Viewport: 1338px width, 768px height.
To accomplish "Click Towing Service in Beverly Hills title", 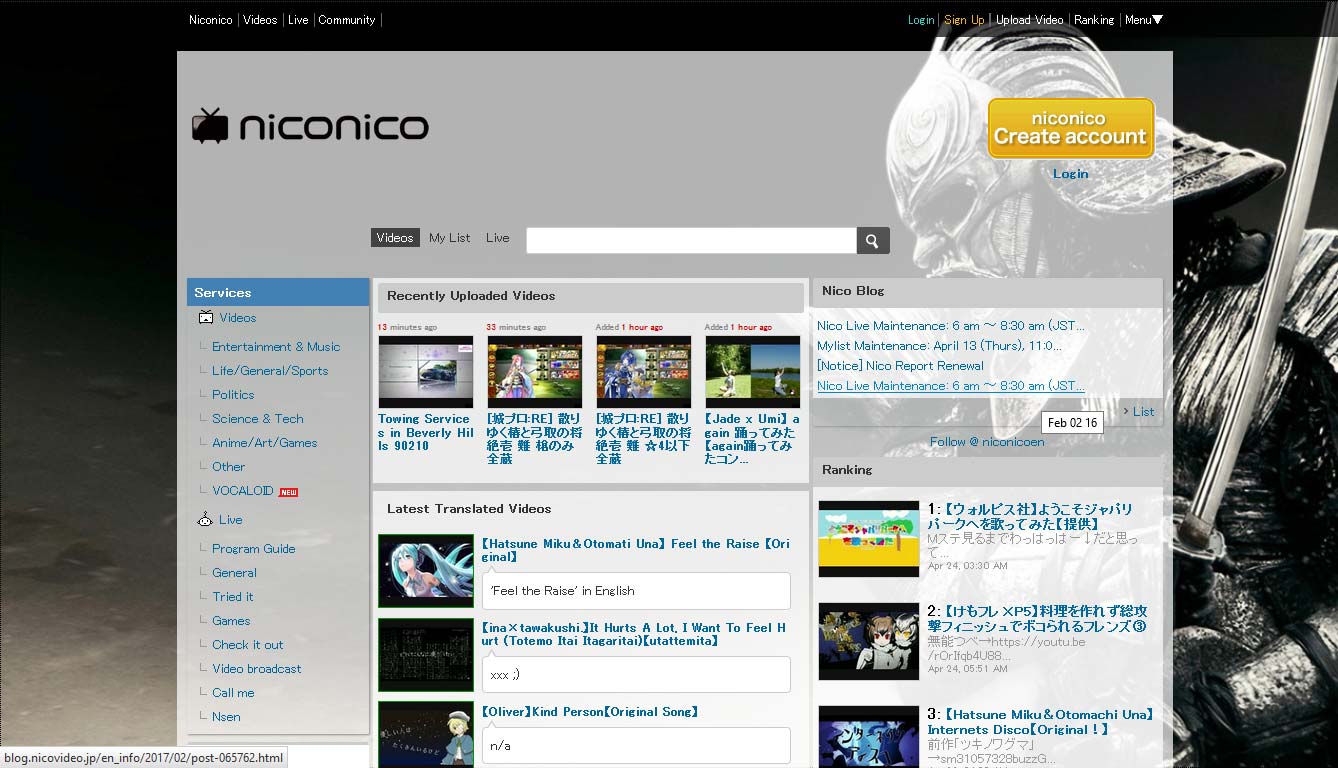I will coord(426,432).
